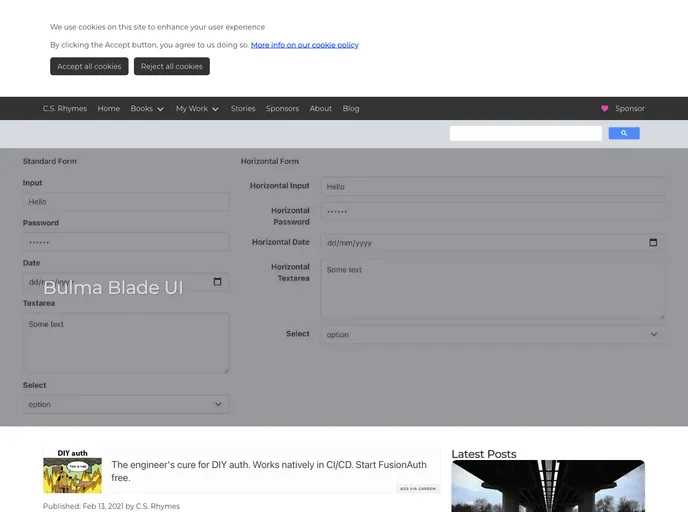Open the Blog page

[x=351, y=108]
